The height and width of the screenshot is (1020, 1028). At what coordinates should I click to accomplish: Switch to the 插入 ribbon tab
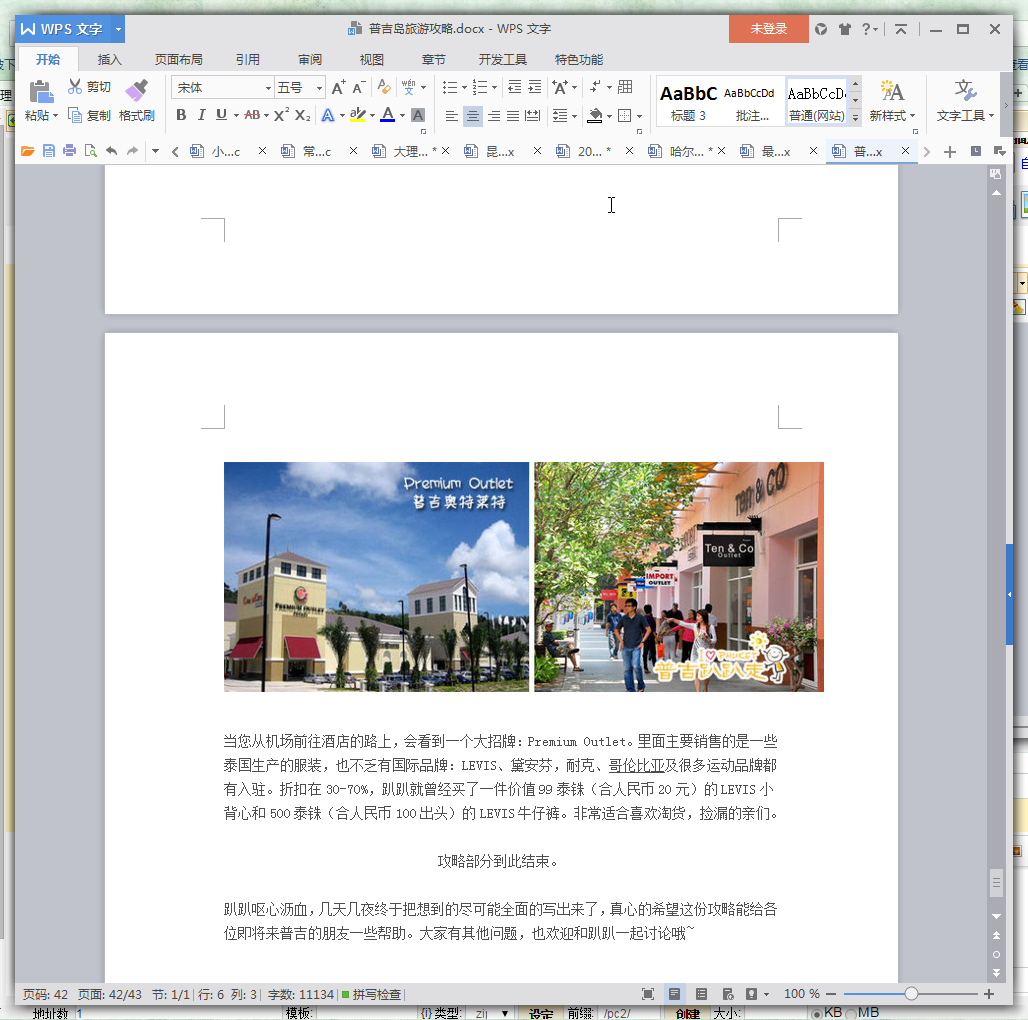click(109, 60)
